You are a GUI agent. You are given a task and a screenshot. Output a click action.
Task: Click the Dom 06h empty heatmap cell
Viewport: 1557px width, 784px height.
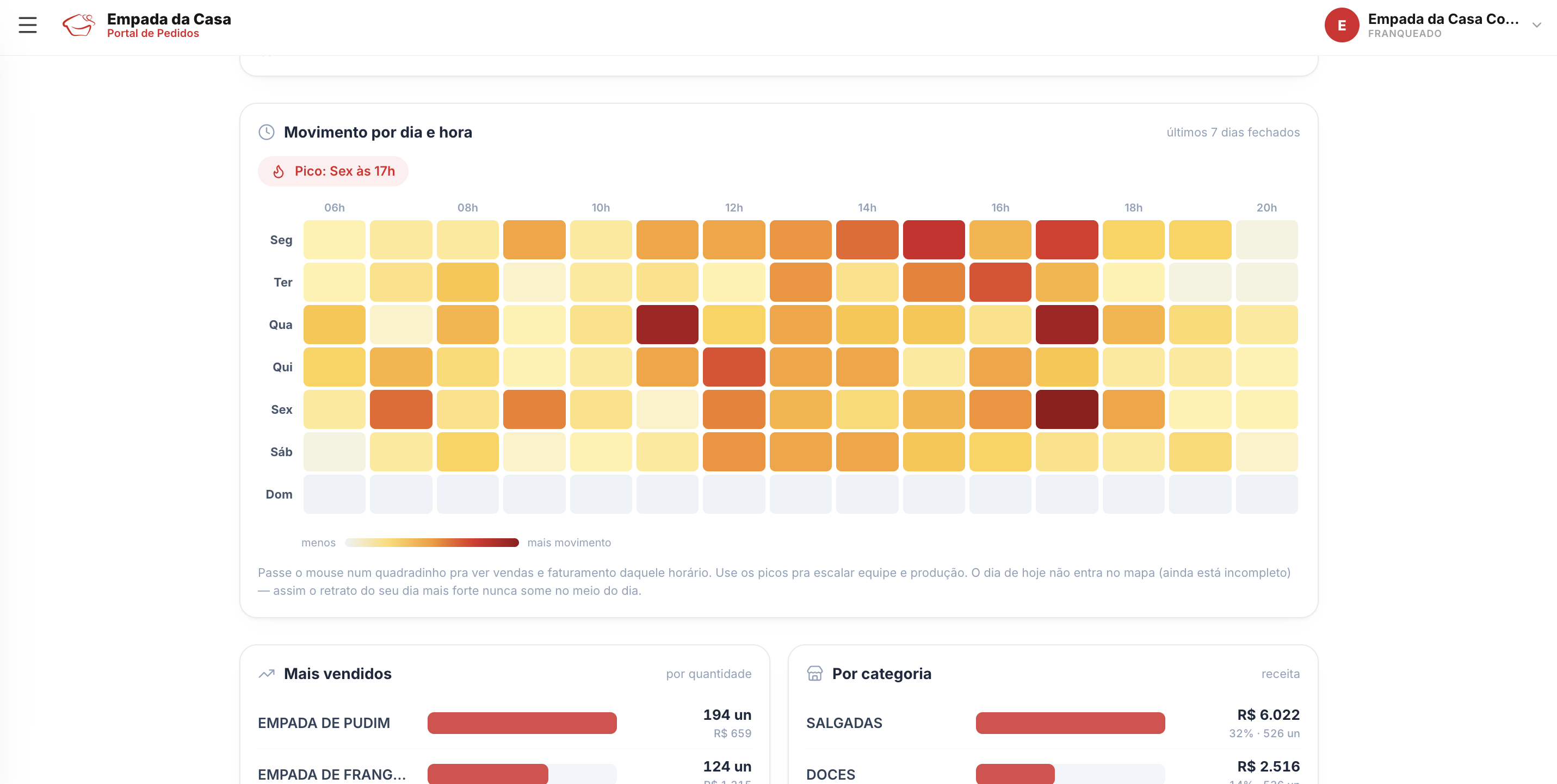[x=334, y=494]
